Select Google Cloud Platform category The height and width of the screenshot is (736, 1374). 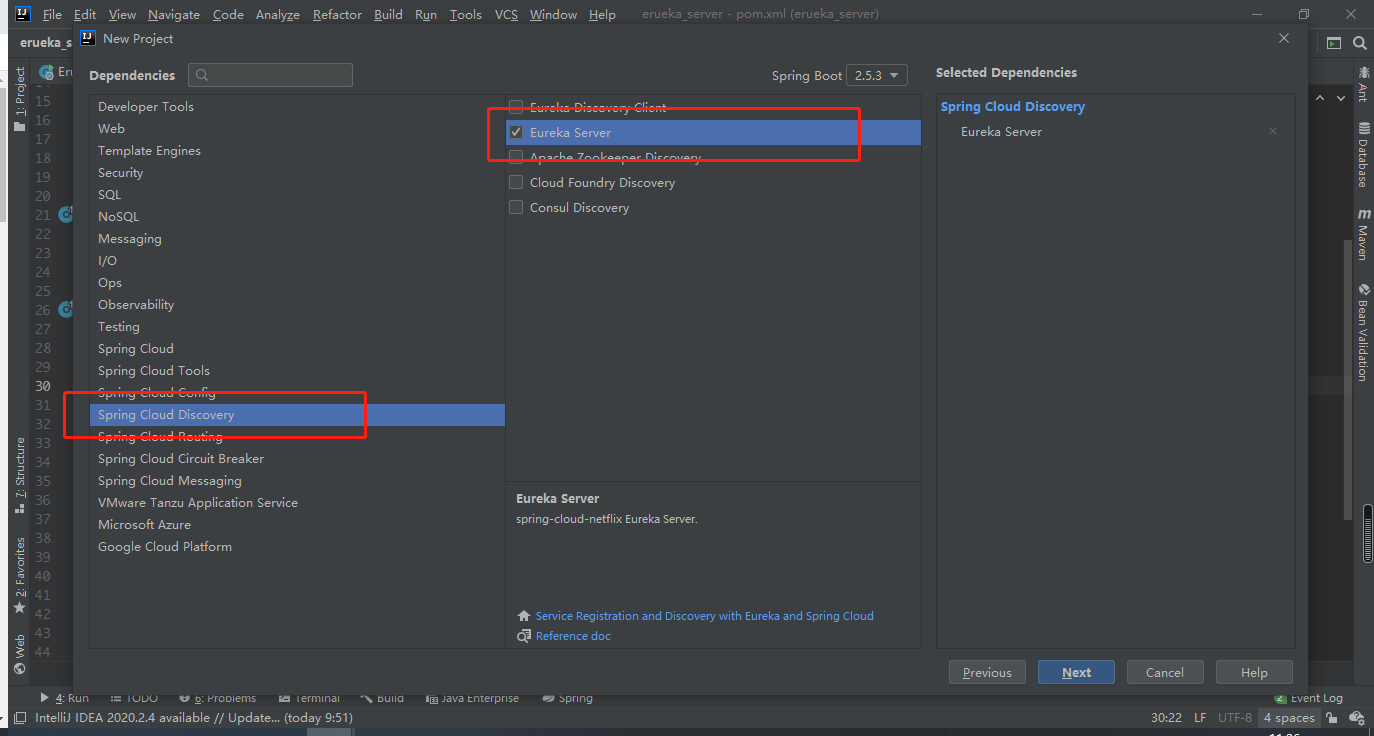click(297, 546)
